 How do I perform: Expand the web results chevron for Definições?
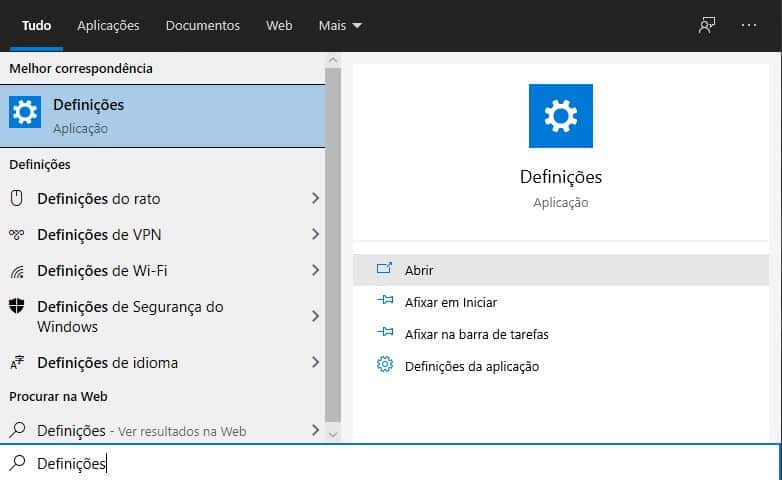click(315, 430)
